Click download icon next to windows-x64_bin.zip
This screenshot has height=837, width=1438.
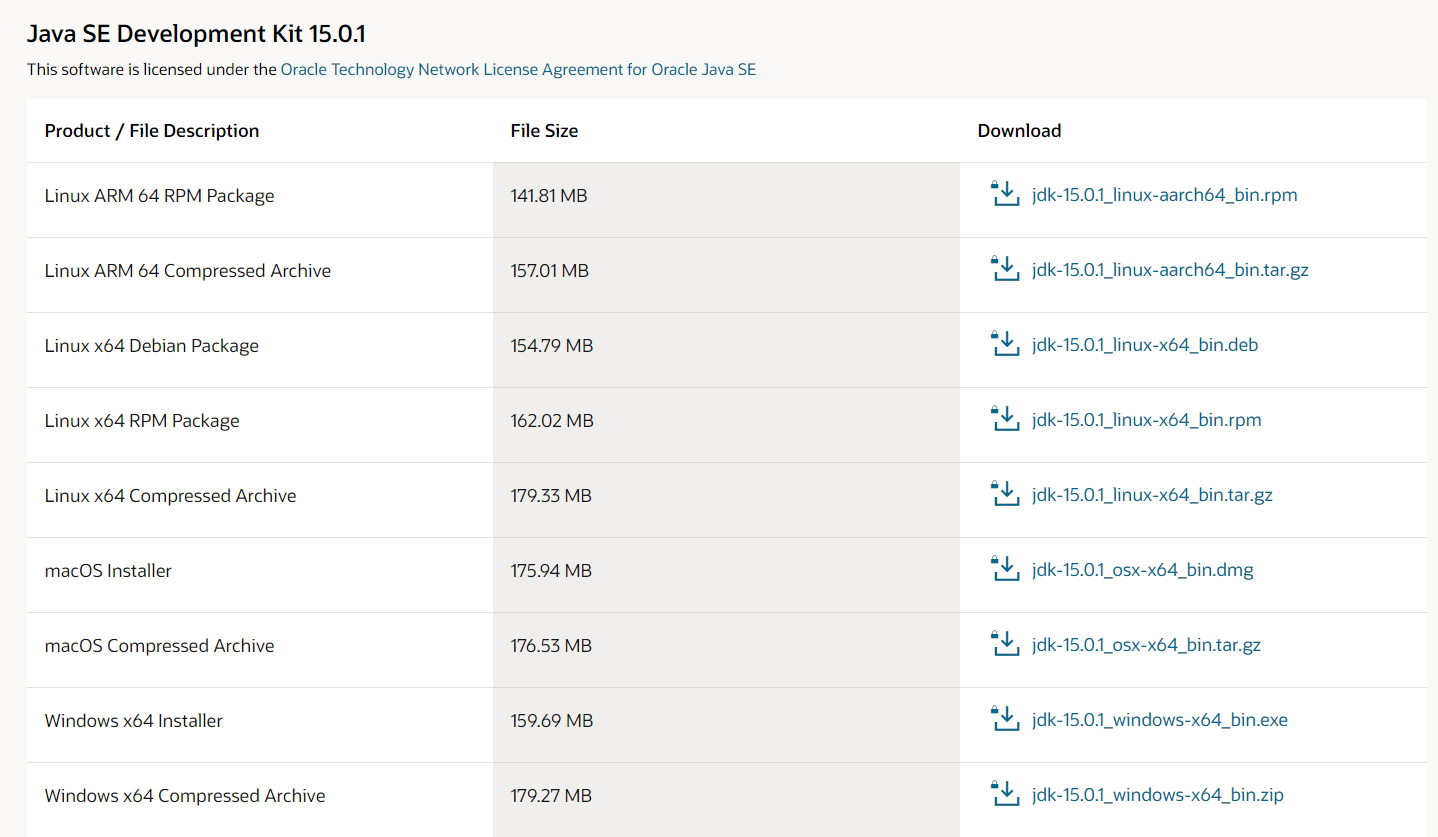tap(1004, 794)
